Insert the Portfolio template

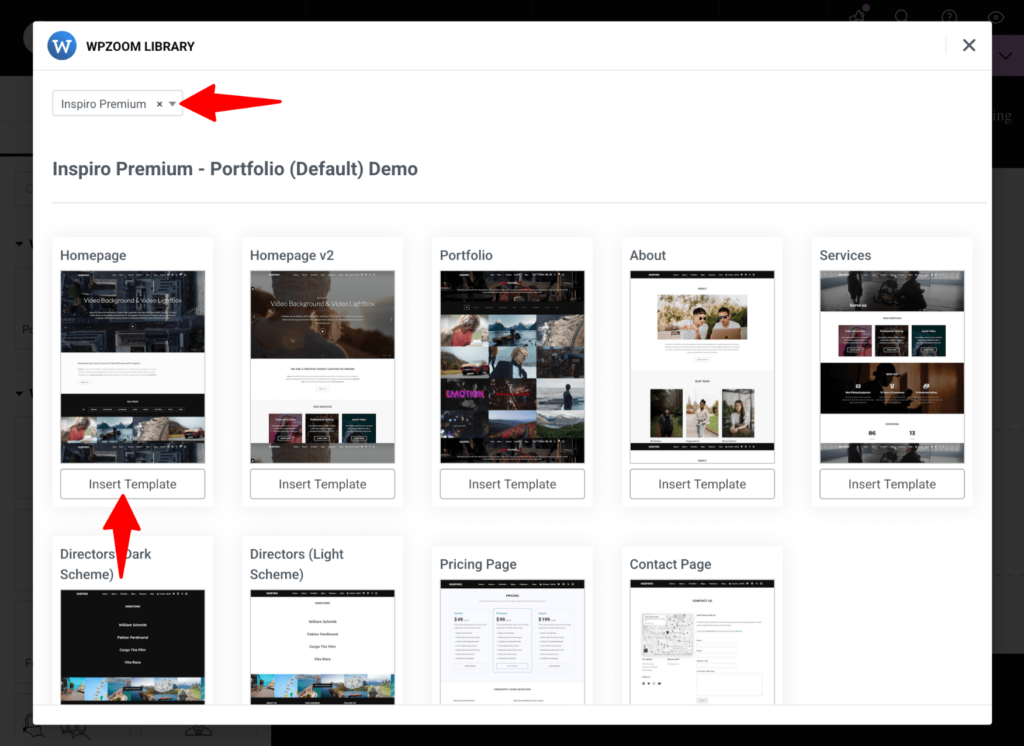point(512,484)
